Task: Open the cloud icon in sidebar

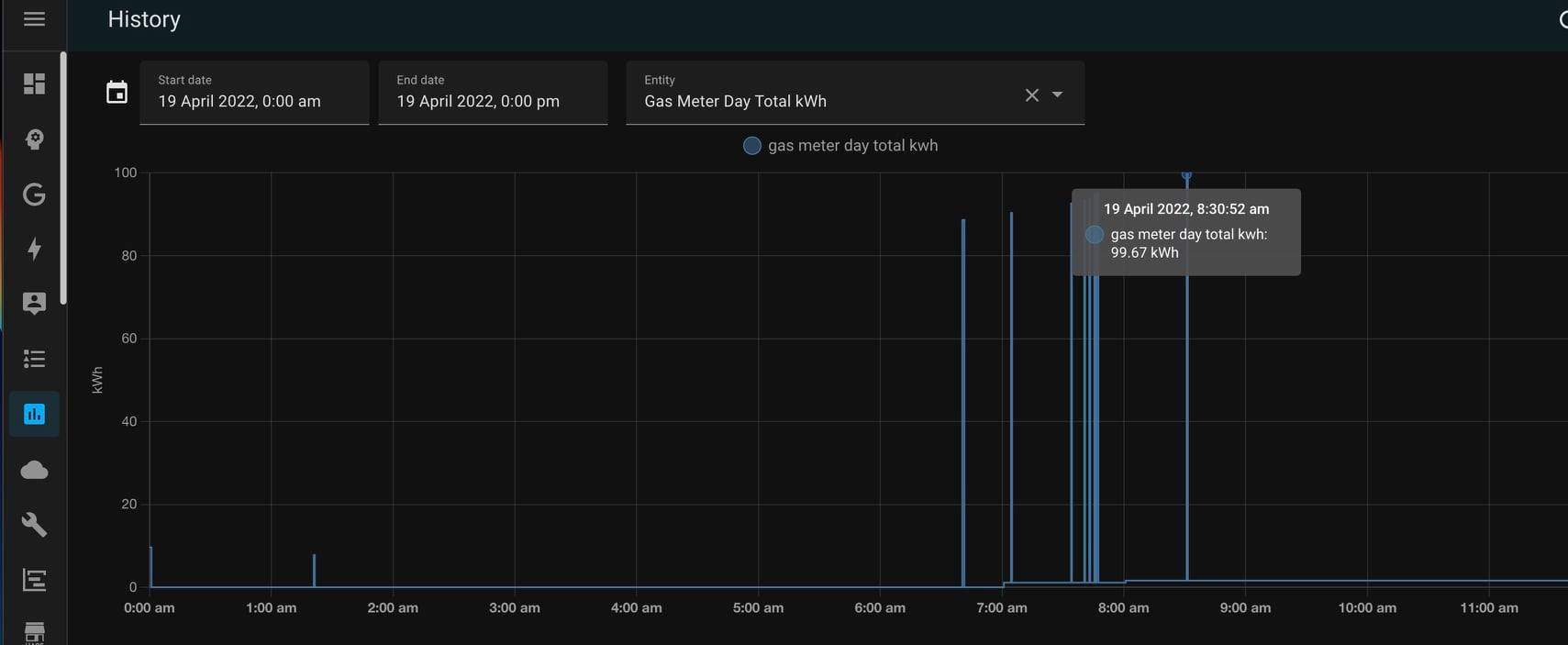Action: 34,470
